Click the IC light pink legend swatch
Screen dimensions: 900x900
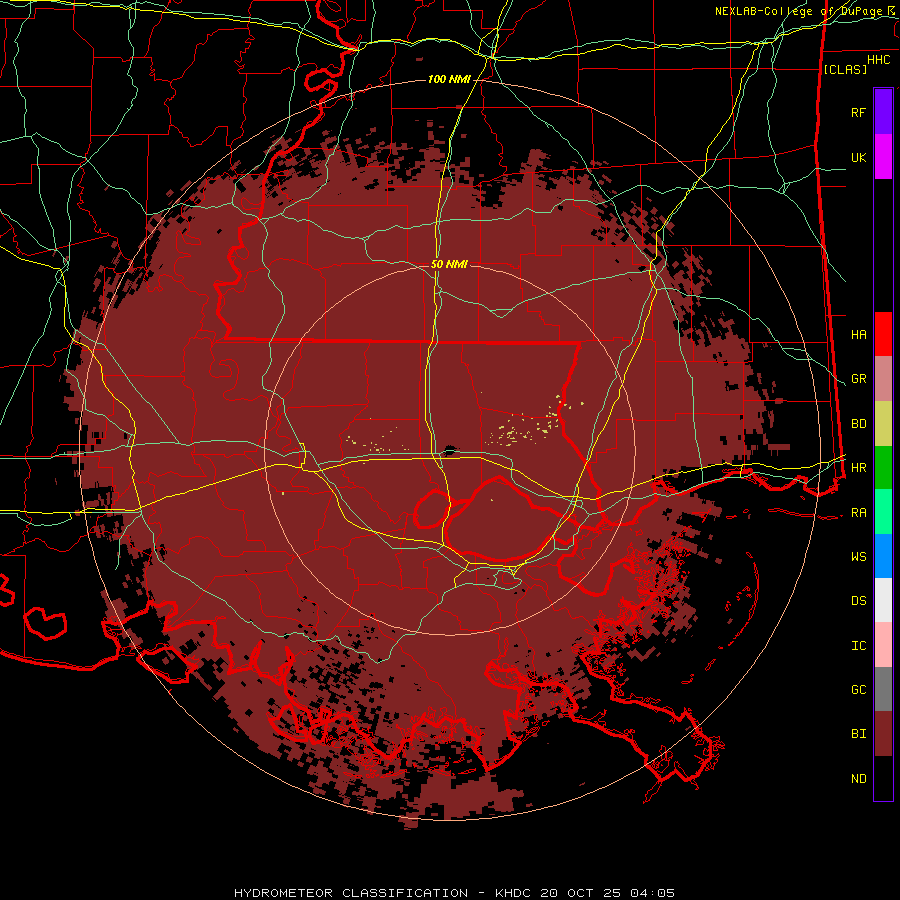(x=883, y=645)
